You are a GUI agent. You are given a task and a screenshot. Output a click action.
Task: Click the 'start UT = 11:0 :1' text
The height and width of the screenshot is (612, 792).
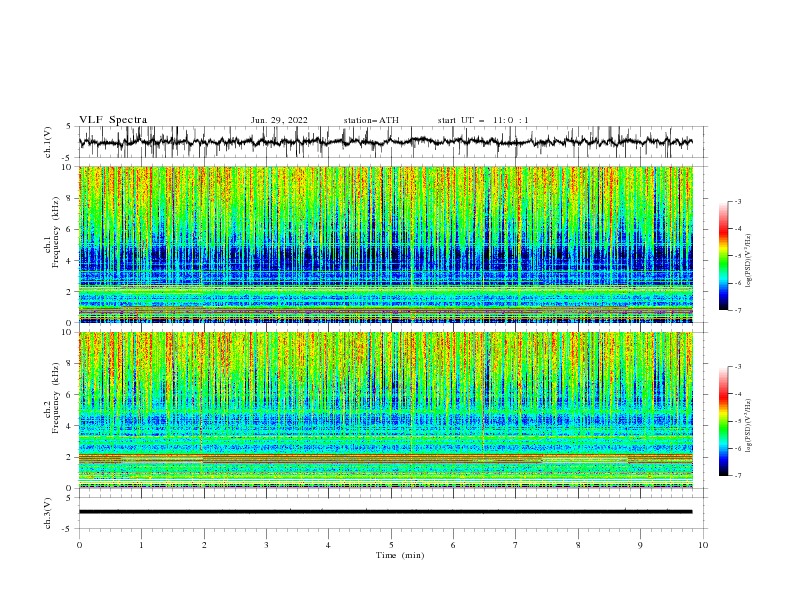483,120
